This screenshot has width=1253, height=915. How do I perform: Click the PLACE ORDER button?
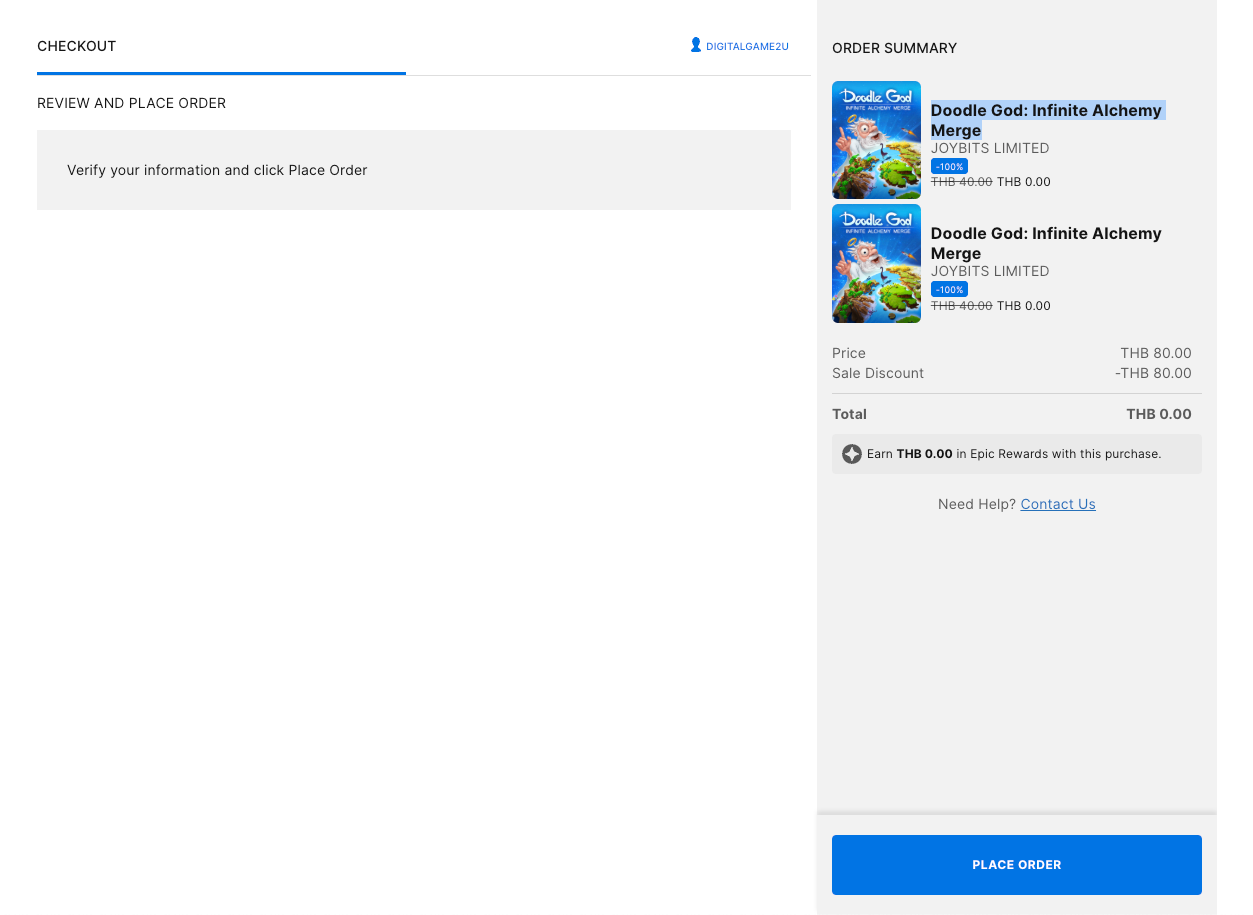(x=1016, y=865)
